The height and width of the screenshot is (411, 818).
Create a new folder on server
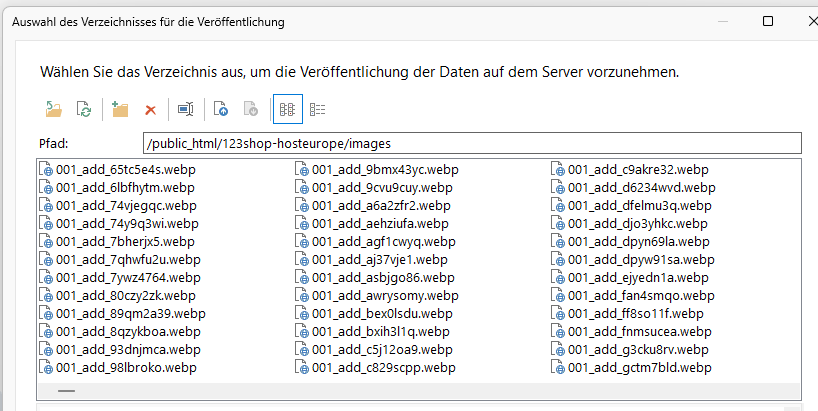(120, 109)
